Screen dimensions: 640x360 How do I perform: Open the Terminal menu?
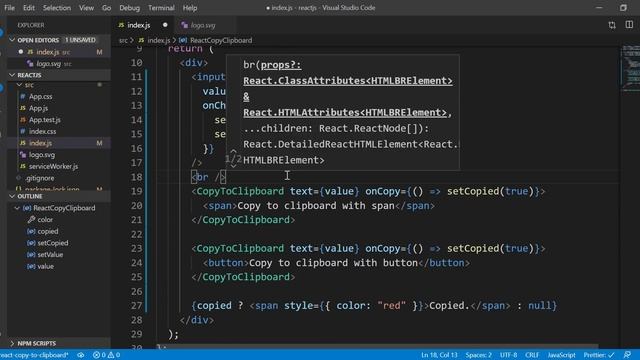point(161,8)
